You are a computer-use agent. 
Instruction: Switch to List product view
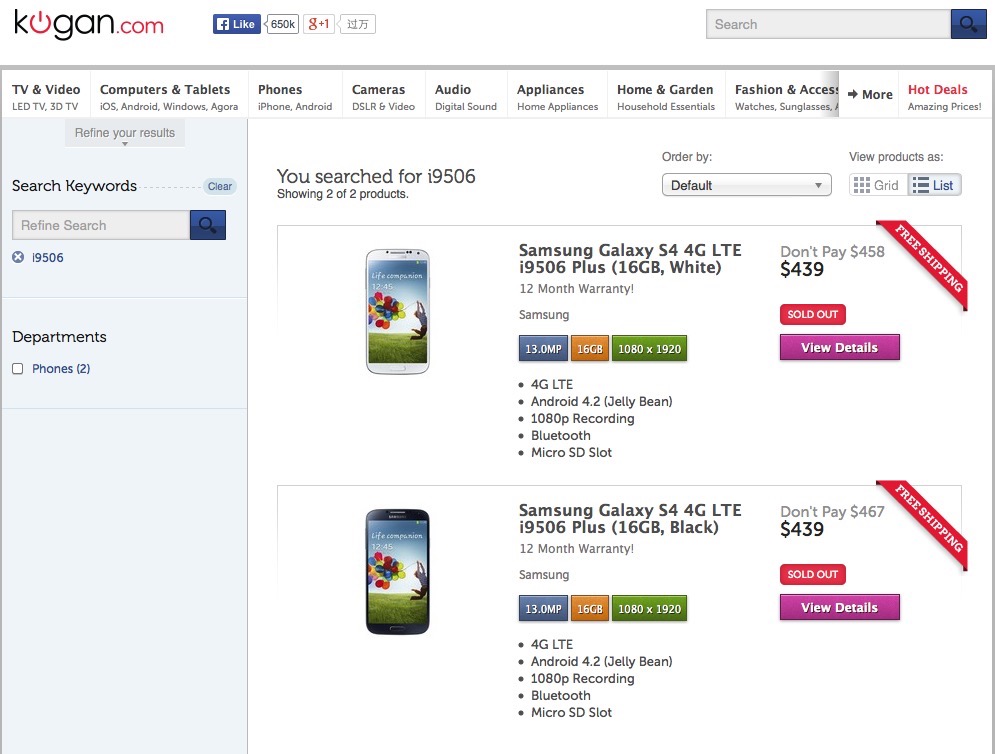point(934,185)
